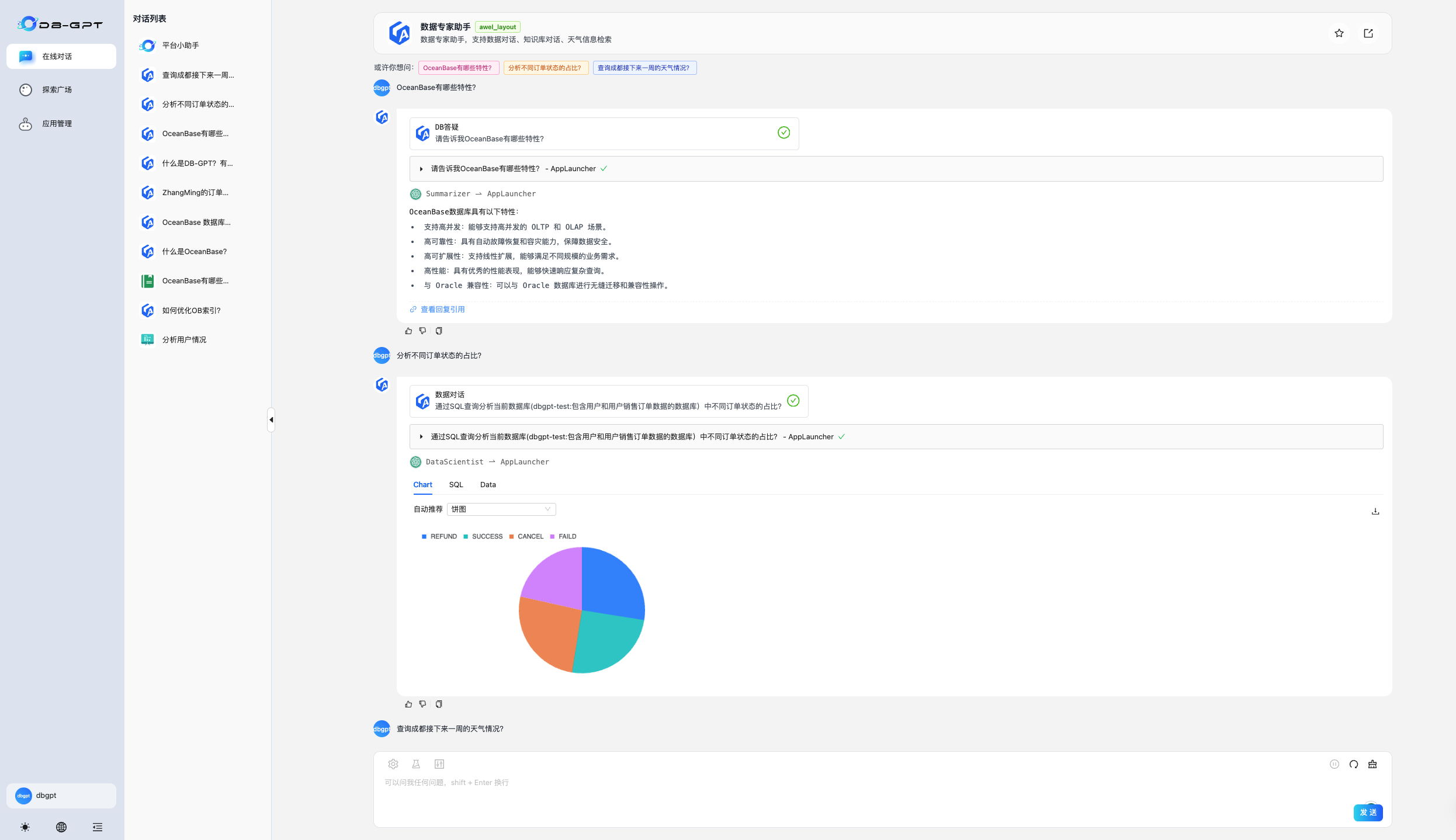Open the 饼图 chart type dropdown
This screenshot has width=1456, height=840.
pyautogui.click(x=501, y=509)
